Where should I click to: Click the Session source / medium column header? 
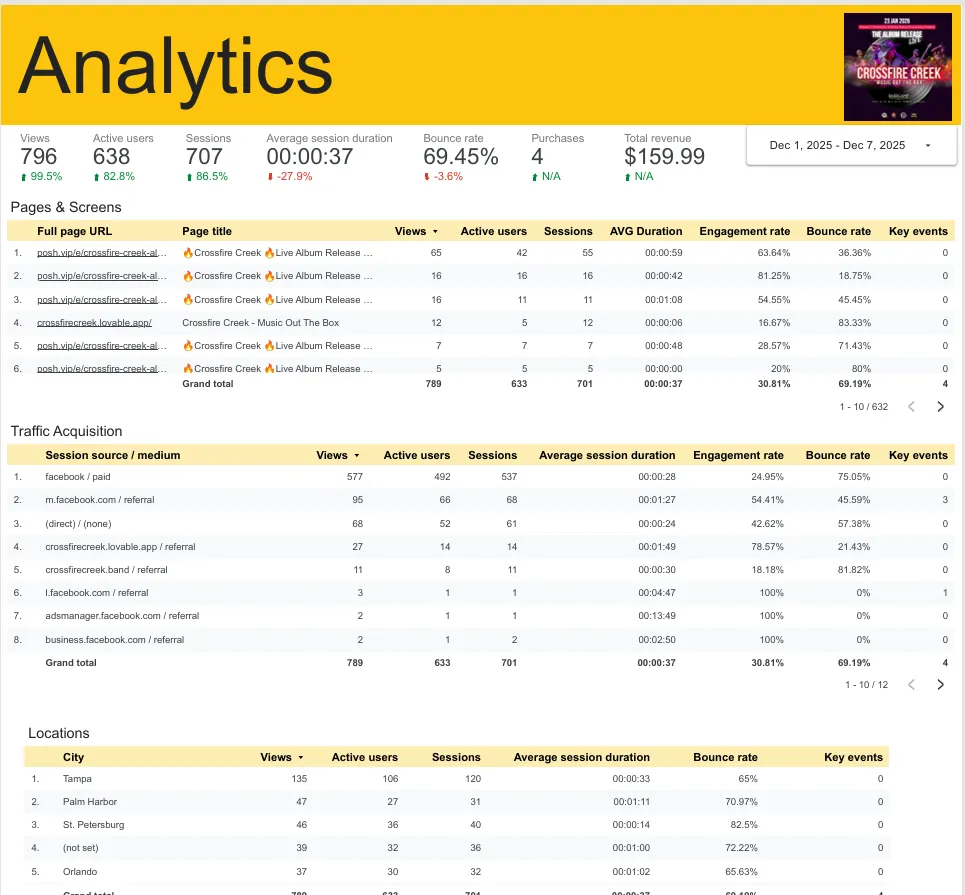click(x=113, y=456)
